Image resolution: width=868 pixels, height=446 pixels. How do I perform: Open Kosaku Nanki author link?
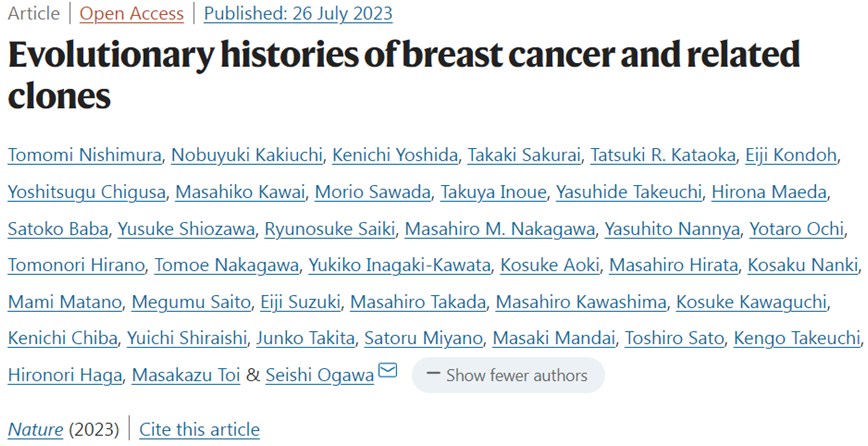click(x=803, y=265)
